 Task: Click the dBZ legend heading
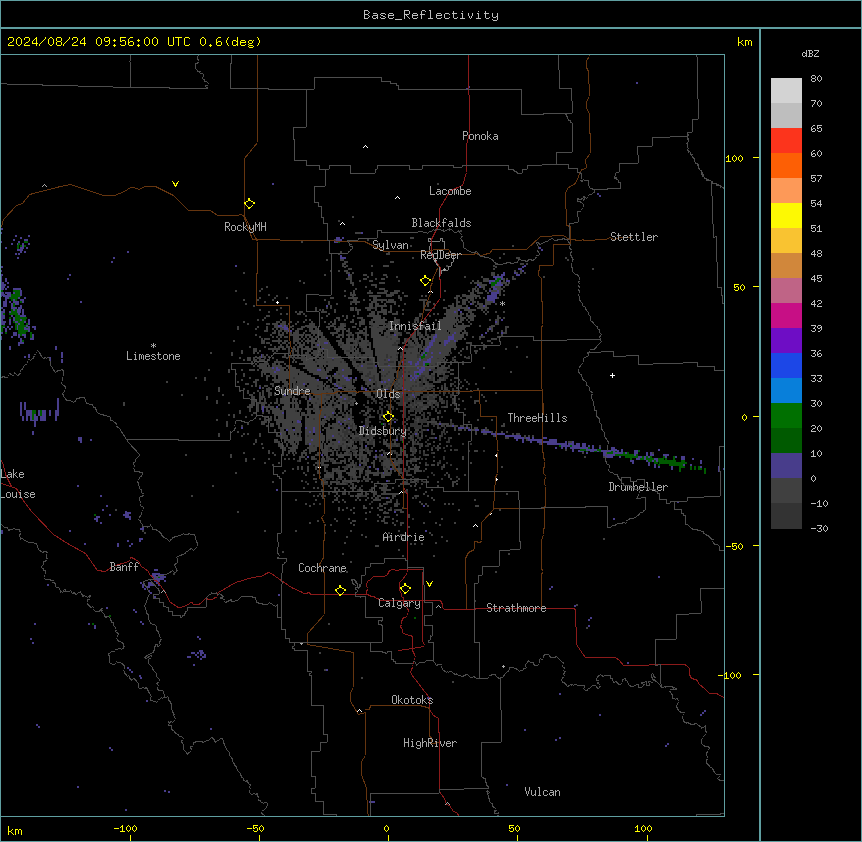tap(810, 53)
